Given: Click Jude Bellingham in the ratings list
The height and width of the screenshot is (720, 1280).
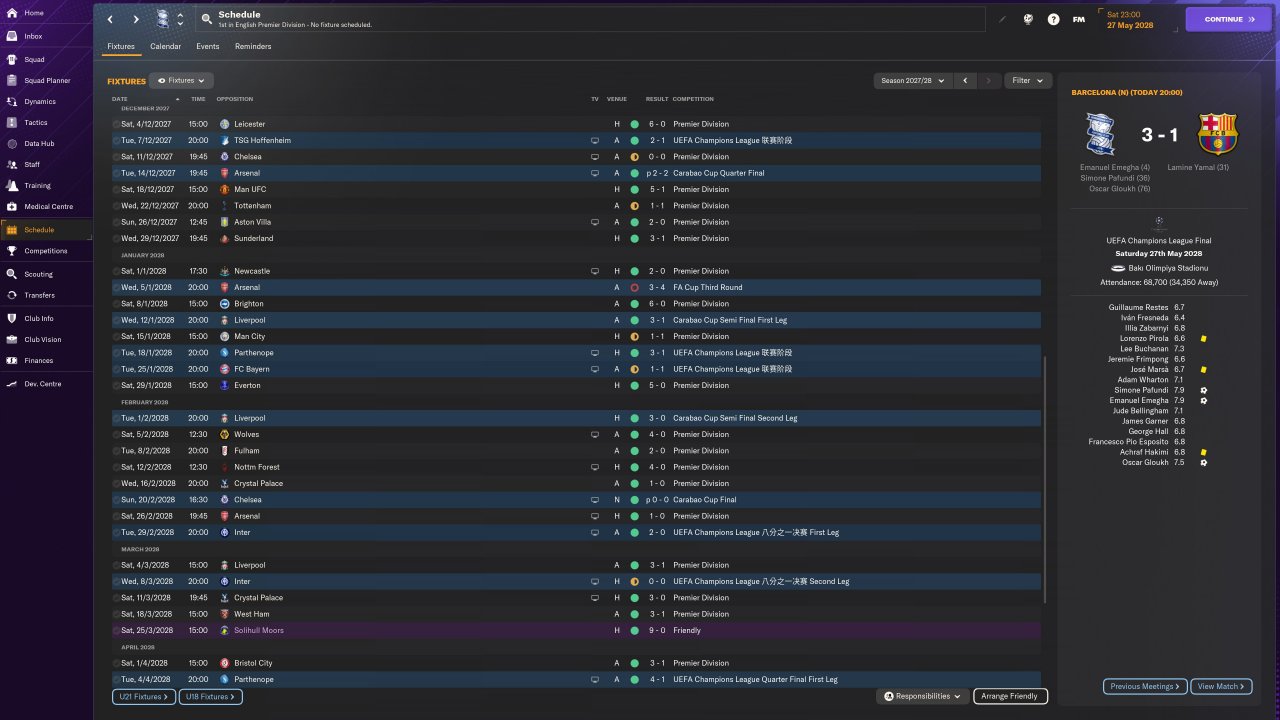Looking at the screenshot, I should tap(1140, 411).
